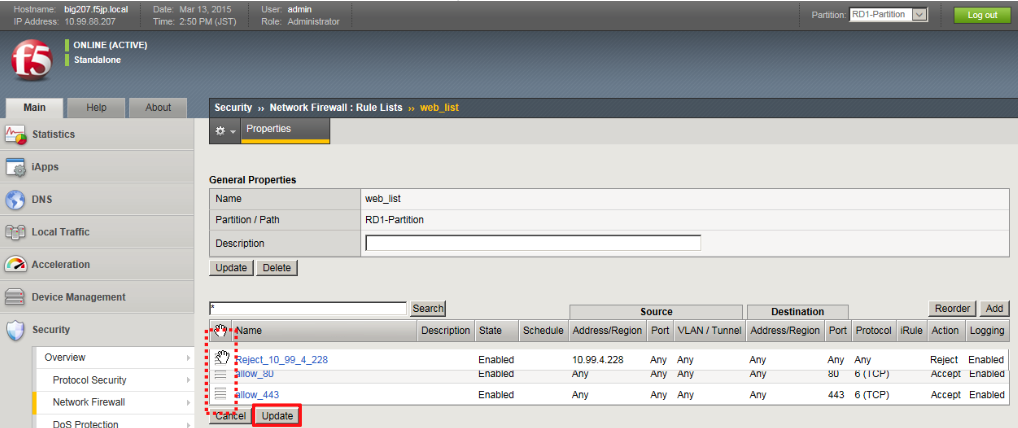Image resolution: width=1018 pixels, height=428 pixels.
Task: Click the Log out button
Action: (982, 15)
